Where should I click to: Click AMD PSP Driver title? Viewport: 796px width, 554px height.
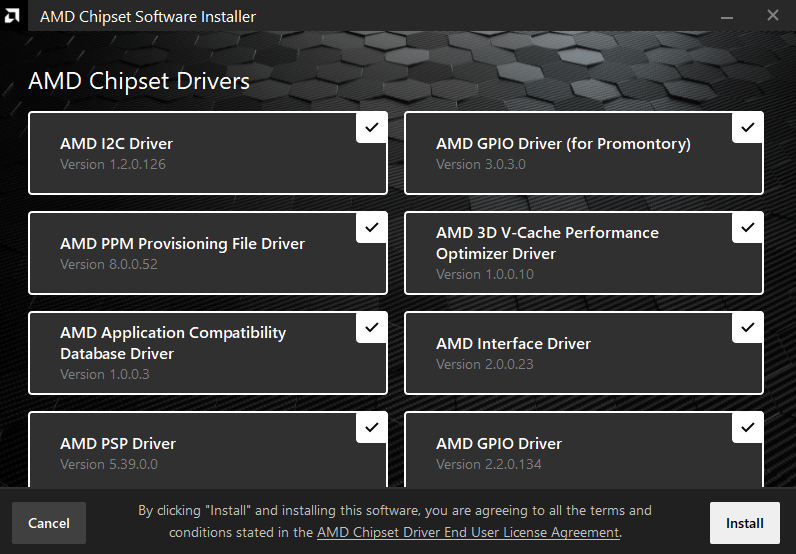pyautogui.click(x=118, y=444)
